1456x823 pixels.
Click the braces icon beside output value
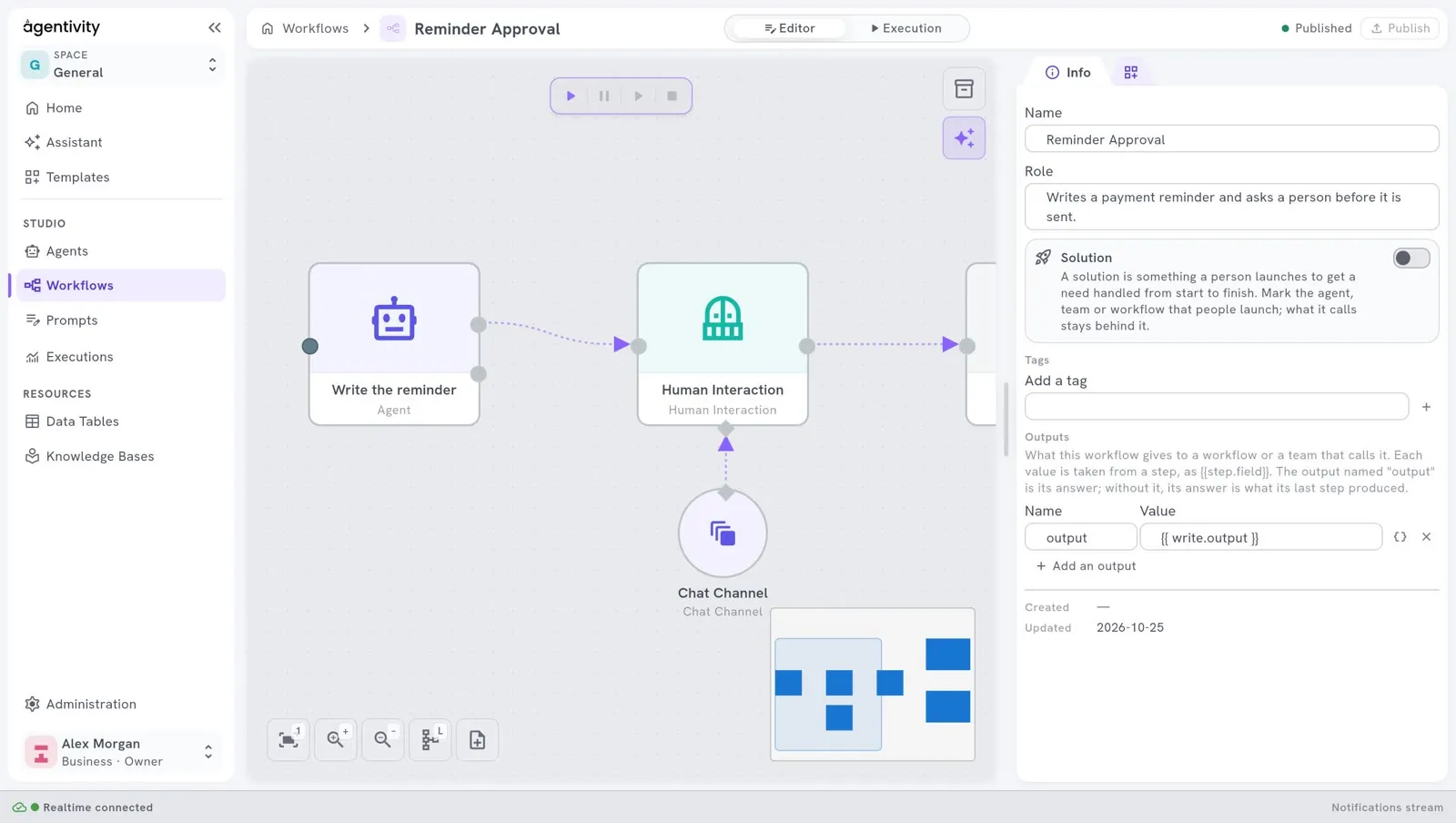point(1400,537)
